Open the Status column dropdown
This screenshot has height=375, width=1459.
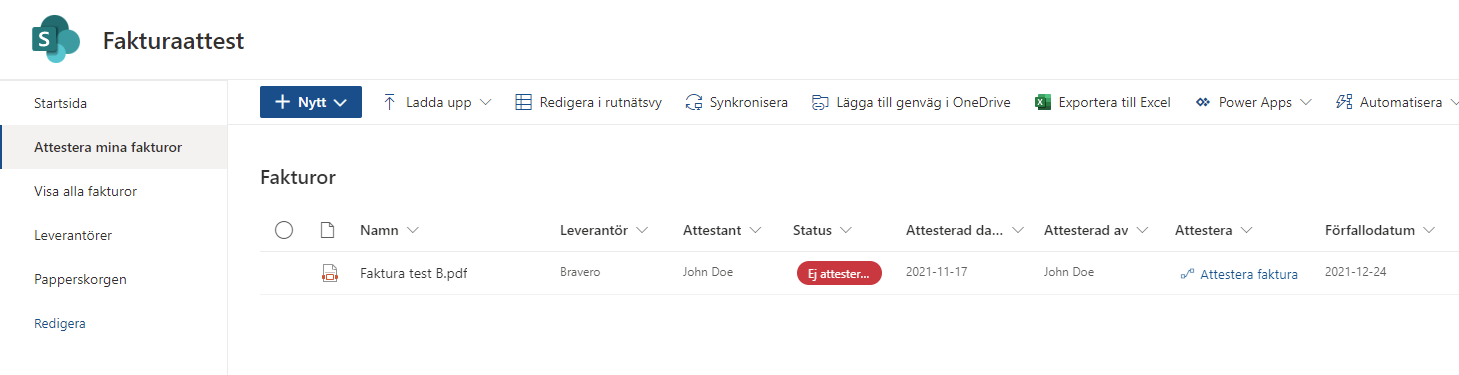click(846, 230)
